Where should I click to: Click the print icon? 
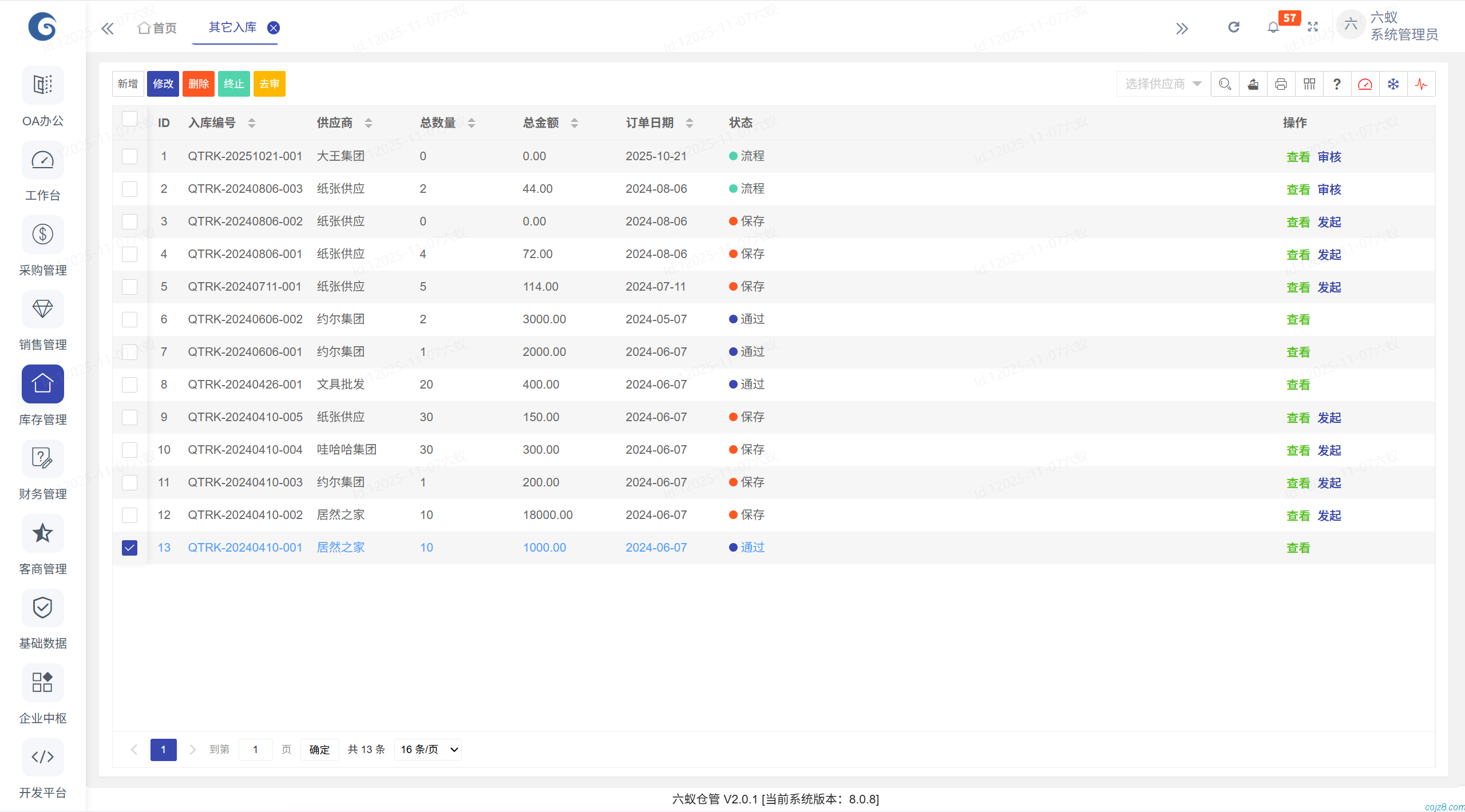pyautogui.click(x=1281, y=84)
